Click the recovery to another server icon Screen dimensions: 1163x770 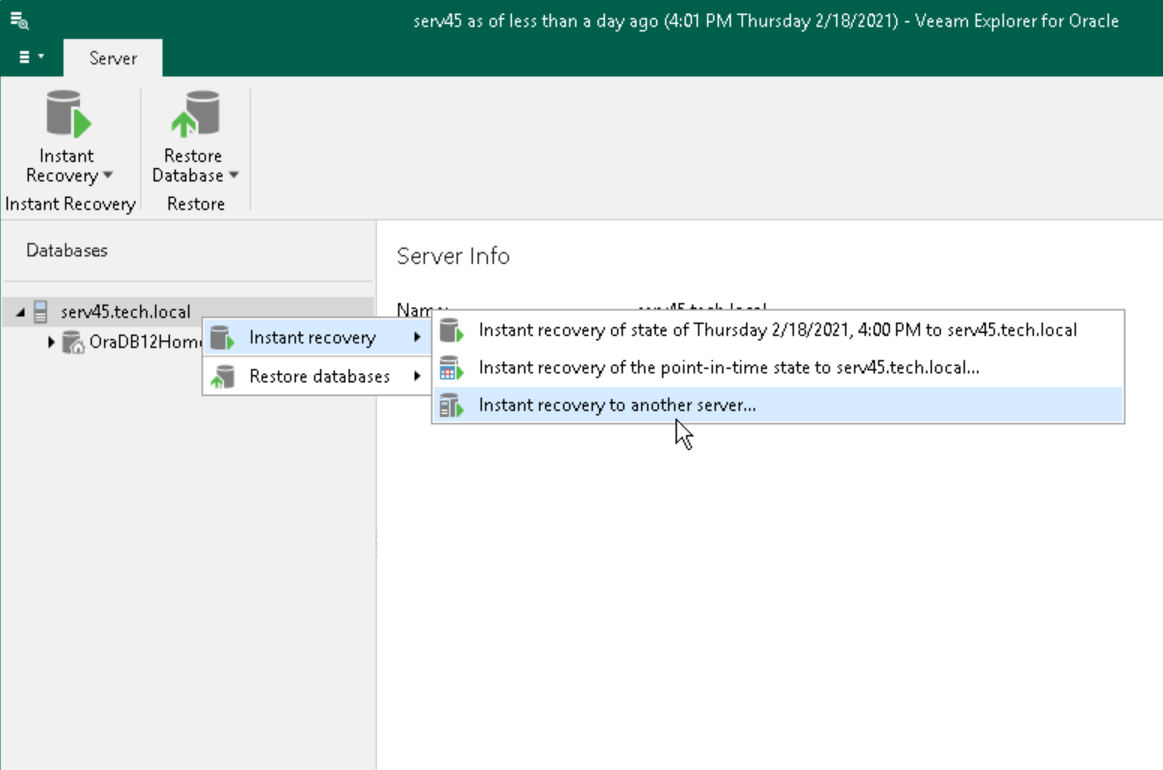coord(452,406)
